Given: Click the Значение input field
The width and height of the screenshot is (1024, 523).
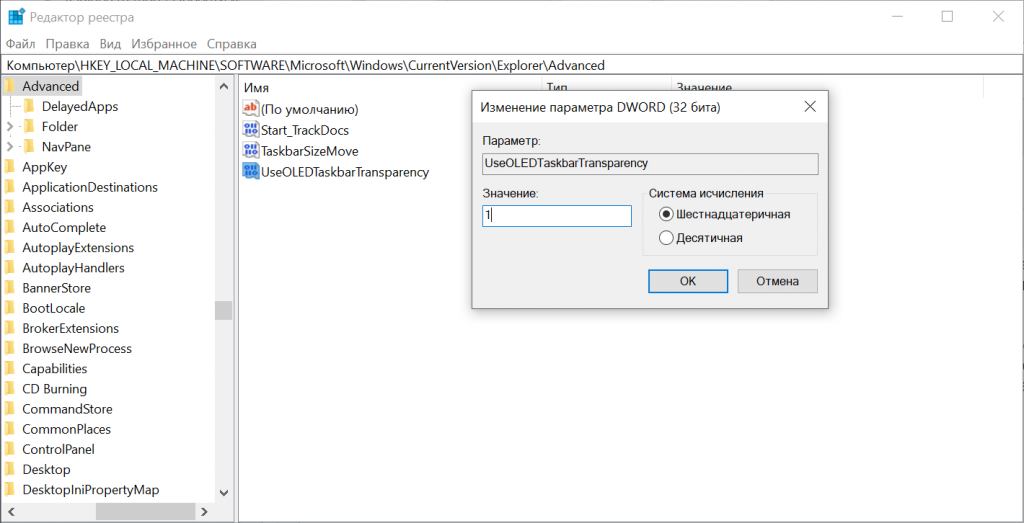Looking at the screenshot, I should [x=556, y=216].
